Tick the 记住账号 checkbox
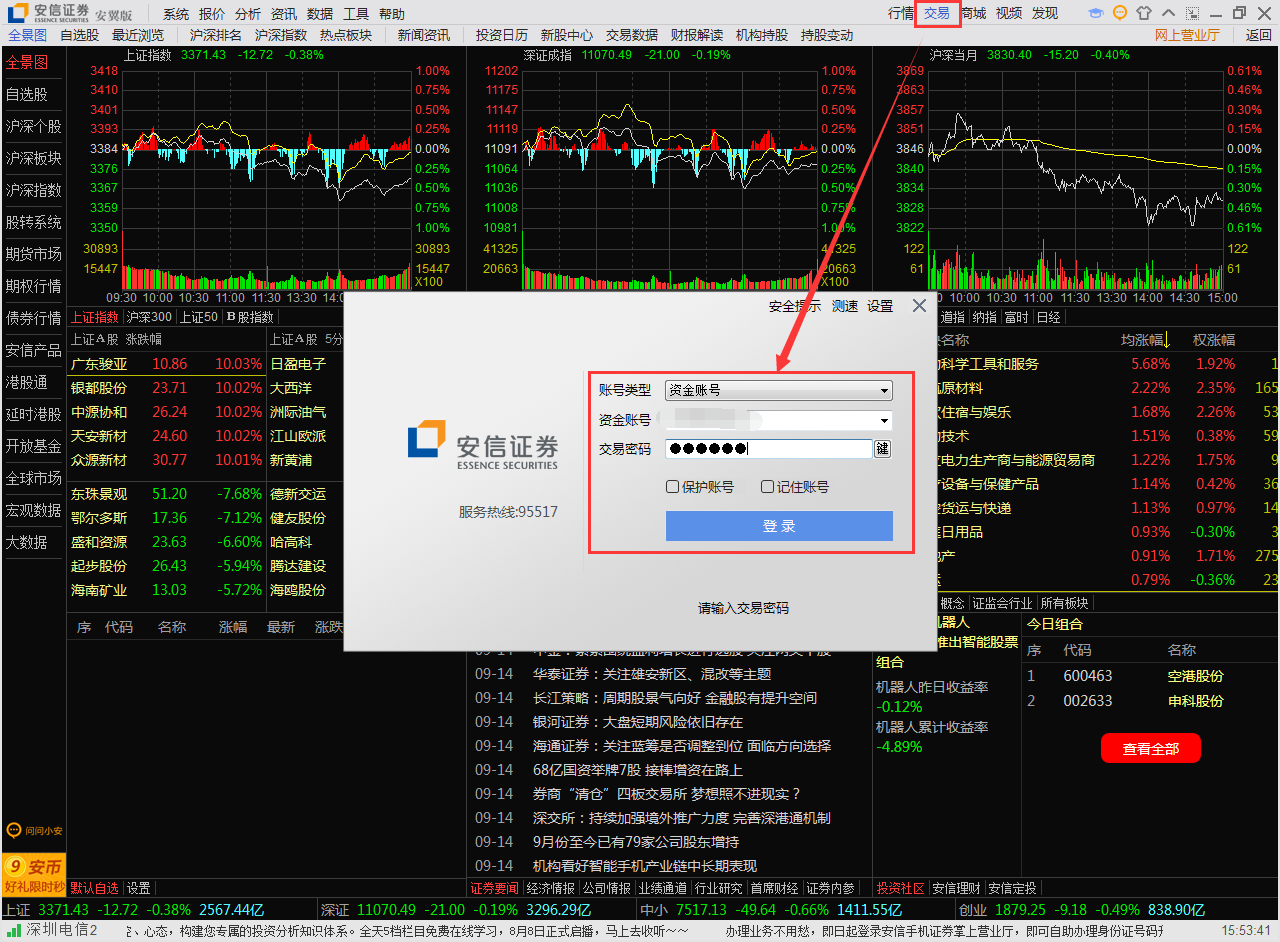Image resolution: width=1280 pixels, height=942 pixels. click(768, 487)
